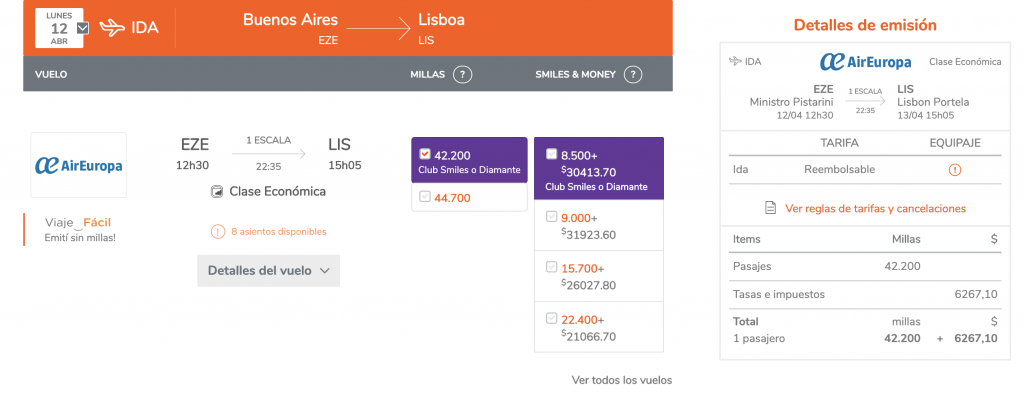Uncheck the 42.200 miles Club Smiles option
This screenshot has width=1024, height=399.
click(x=424, y=154)
